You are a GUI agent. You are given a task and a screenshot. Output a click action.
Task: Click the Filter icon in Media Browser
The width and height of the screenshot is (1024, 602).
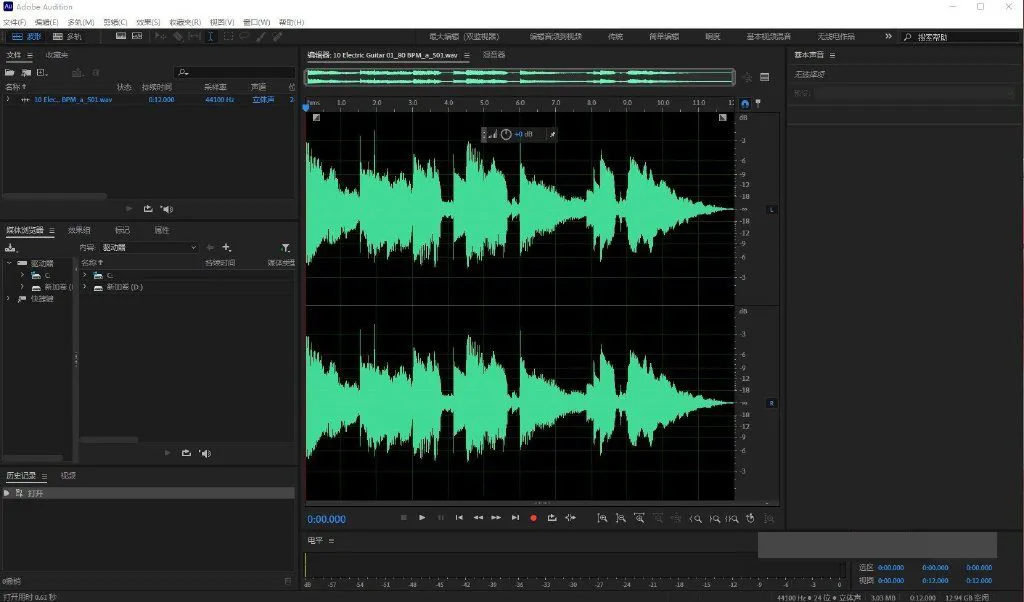point(286,247)
